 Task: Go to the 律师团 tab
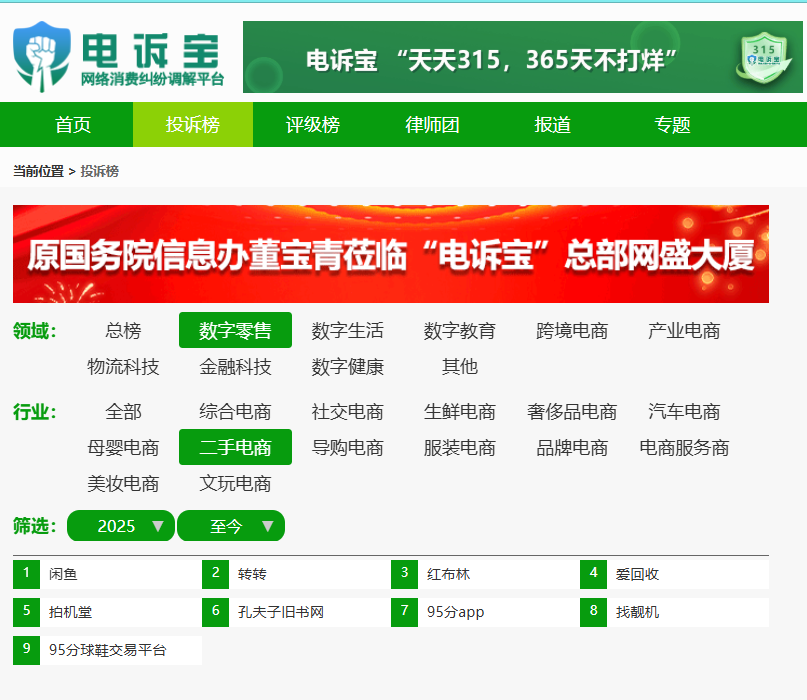pyautogui.click(x=432, y=125)
